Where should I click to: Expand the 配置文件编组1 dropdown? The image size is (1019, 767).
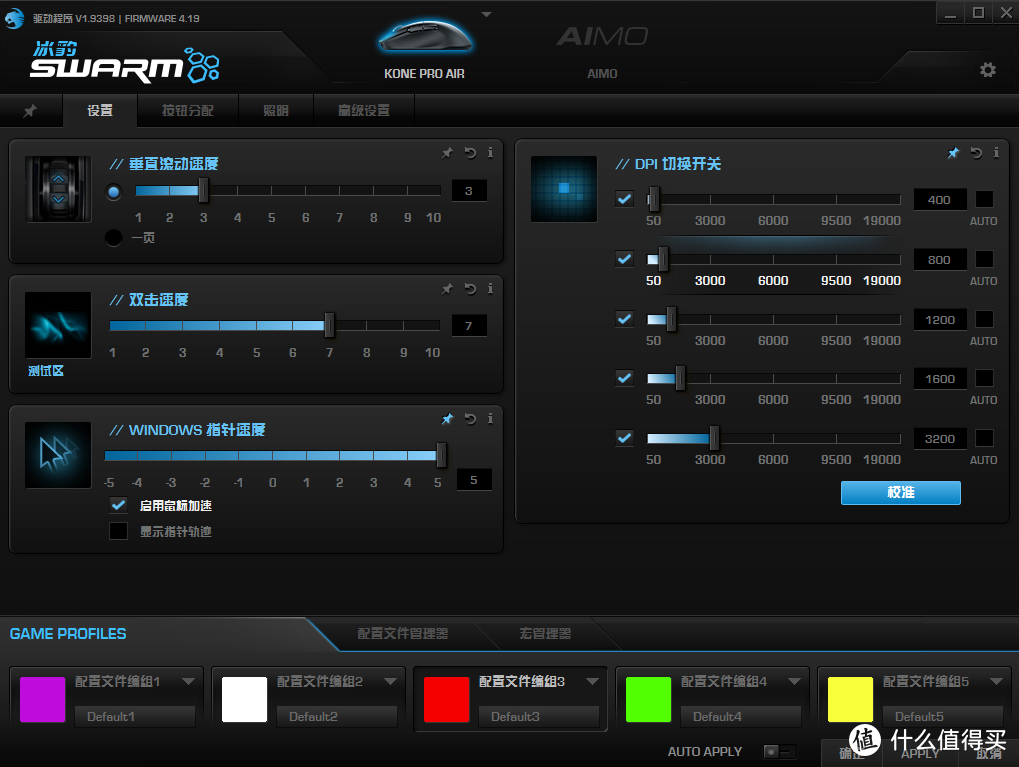click(x=188, y=681)
